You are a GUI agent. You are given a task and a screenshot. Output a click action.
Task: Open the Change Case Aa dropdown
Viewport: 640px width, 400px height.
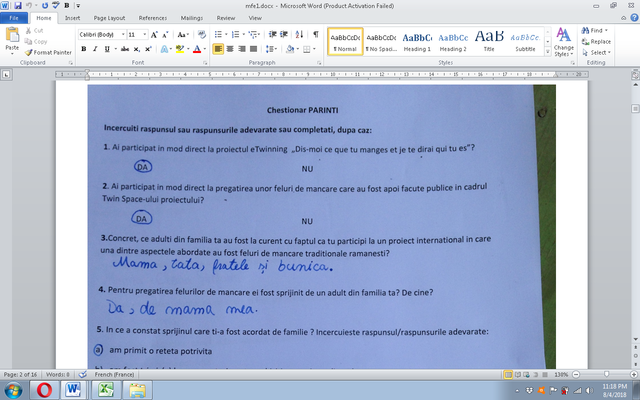pos(183,35)
